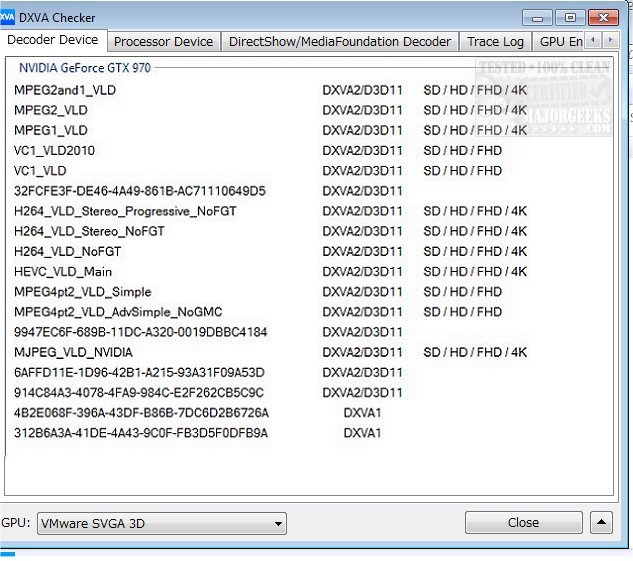Maximize the DXVA Checker window
The width and height of the screenshot is (633, 561).
570,17
